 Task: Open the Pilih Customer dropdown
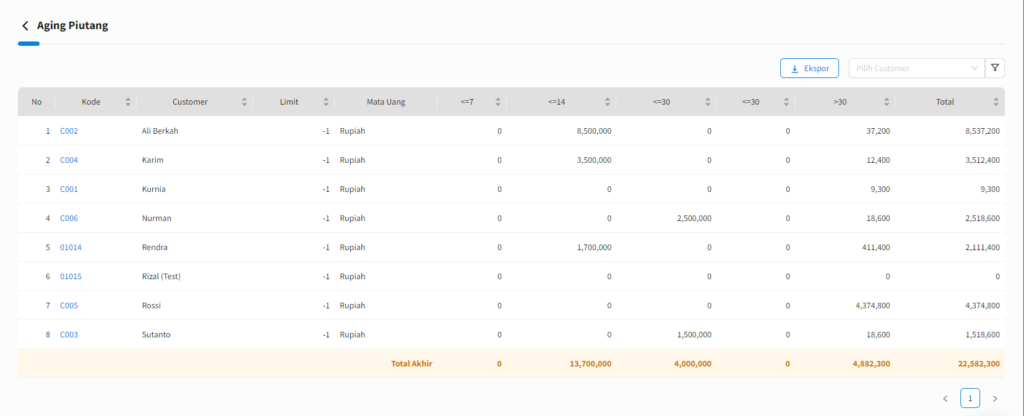coord(916,68)
